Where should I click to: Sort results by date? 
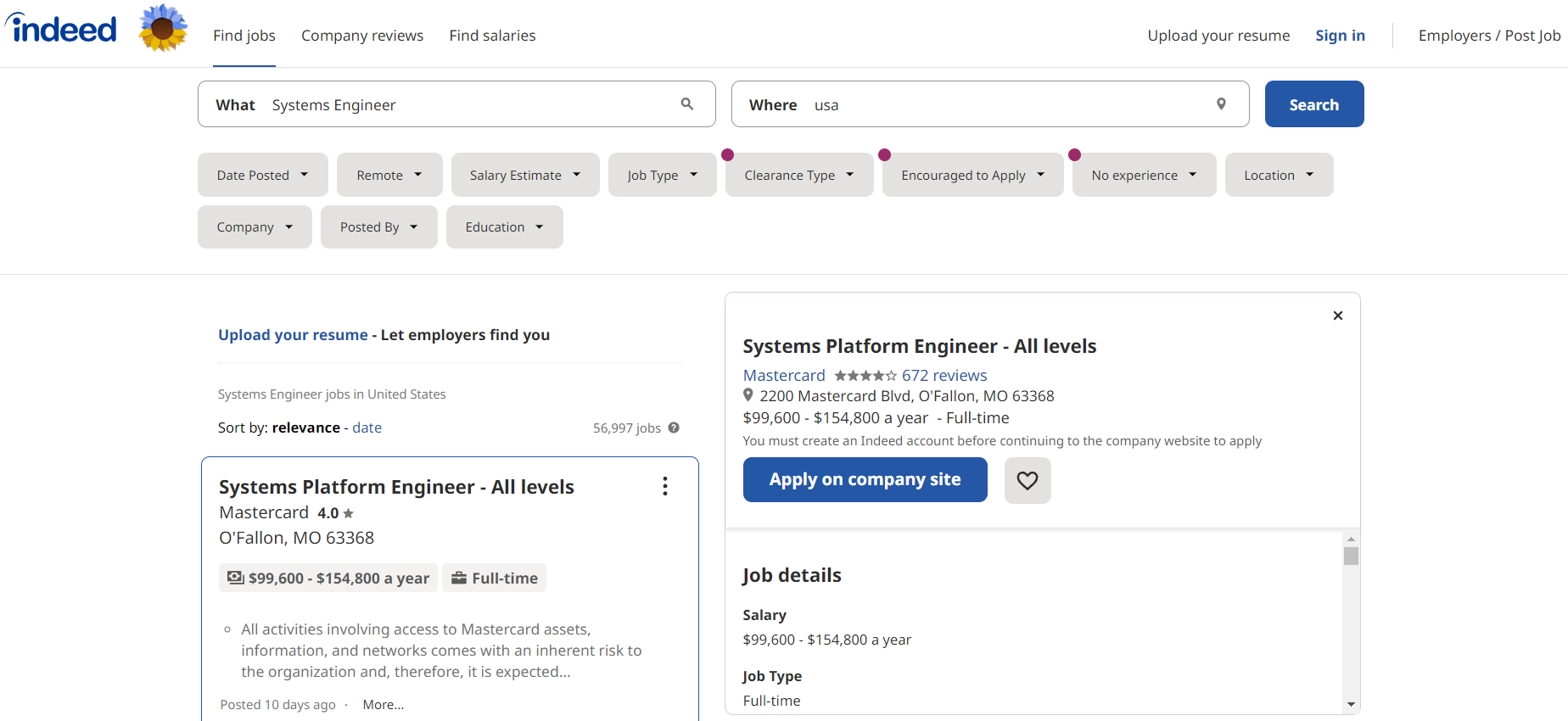pyautogui.click(x=367, y=428)
